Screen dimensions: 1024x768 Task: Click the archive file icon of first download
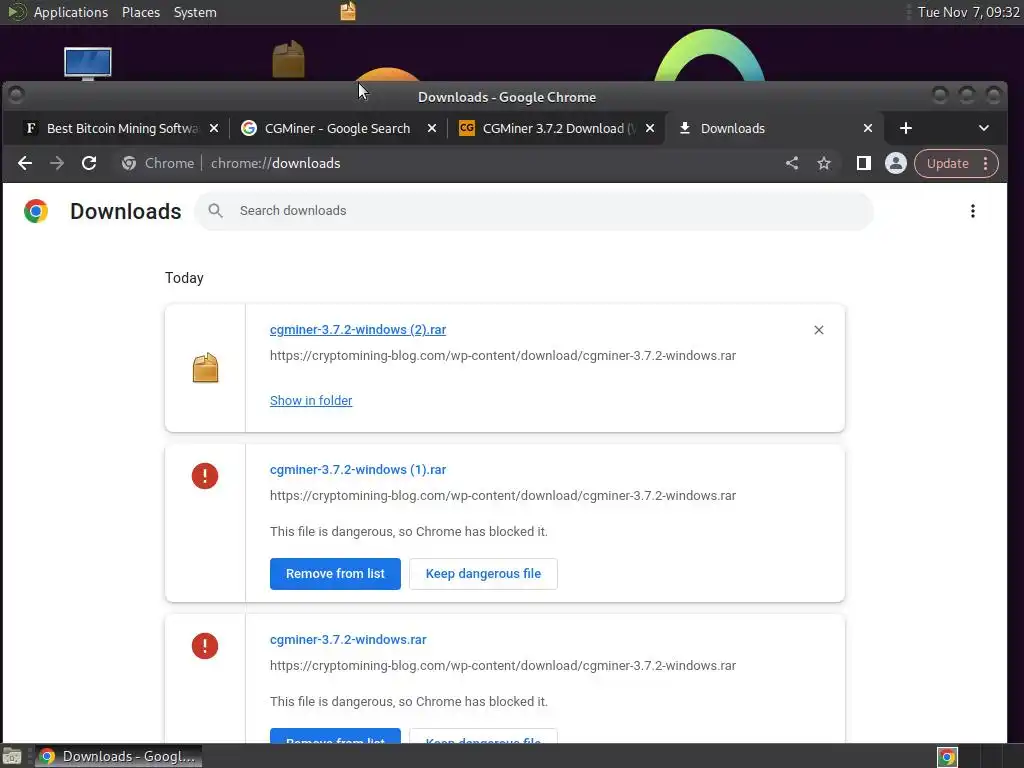coord(205,368)
